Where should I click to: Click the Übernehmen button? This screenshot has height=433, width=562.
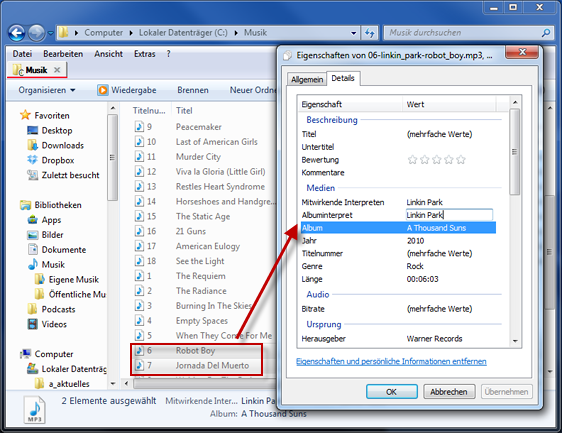[x=506, y=392]
